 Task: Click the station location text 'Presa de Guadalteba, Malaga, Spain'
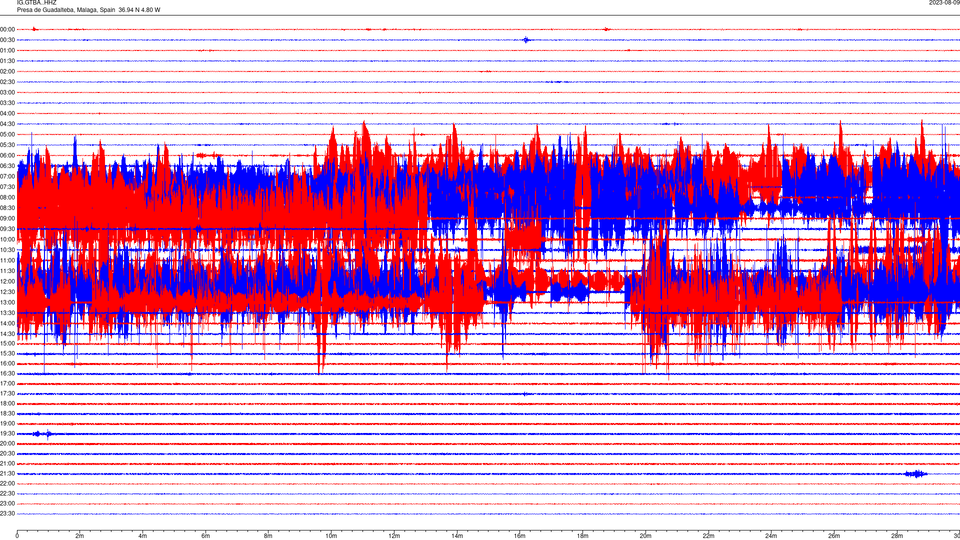coord(66,10)
